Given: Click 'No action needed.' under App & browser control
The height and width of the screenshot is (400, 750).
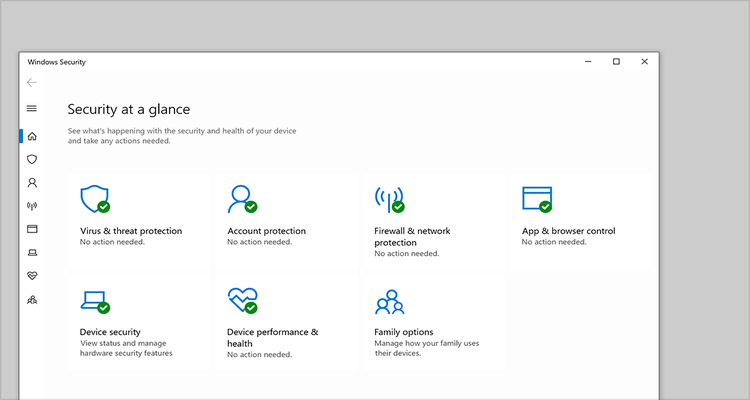Looking at the screenshot, I should click(x=554, y=242).
